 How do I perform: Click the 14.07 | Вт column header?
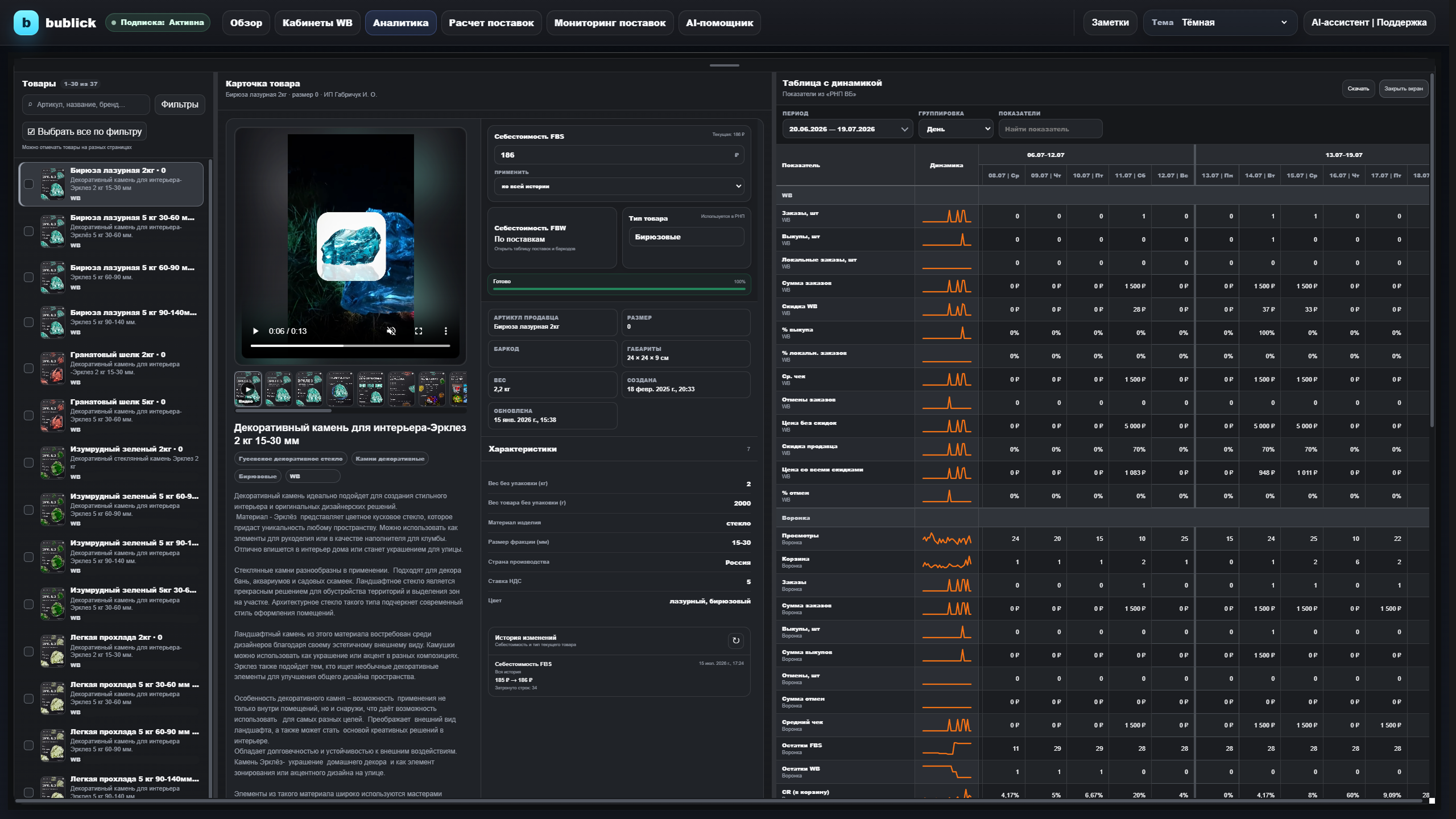coord(1260,176)
